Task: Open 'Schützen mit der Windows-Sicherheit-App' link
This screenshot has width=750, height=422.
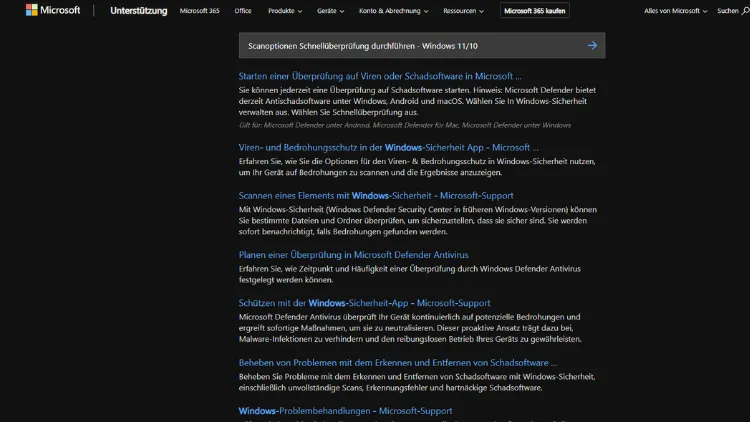Action: pyautogui.click(x=364, y=303)
